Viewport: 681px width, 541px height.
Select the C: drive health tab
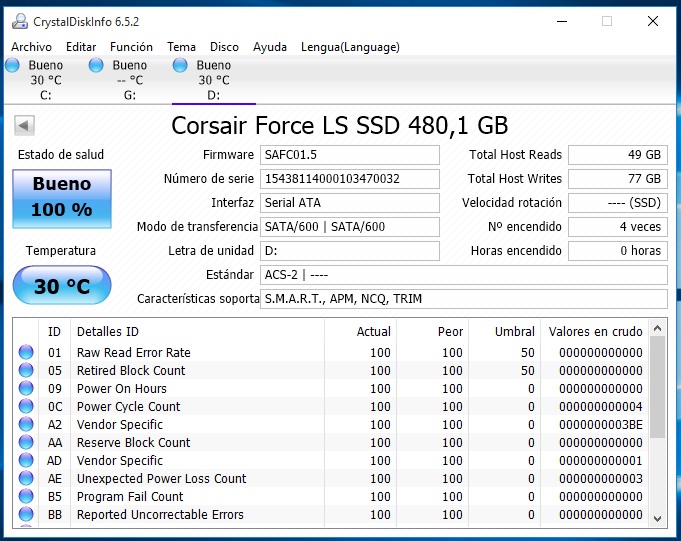tap(45, 80)
